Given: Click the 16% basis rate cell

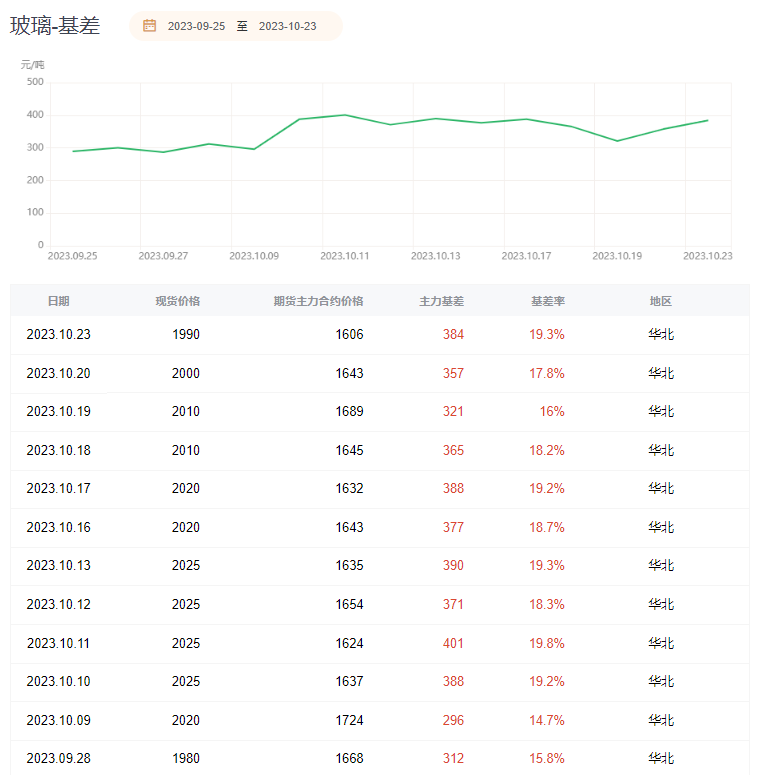Looking at the screenshot, I should click(x=552, y=412).
